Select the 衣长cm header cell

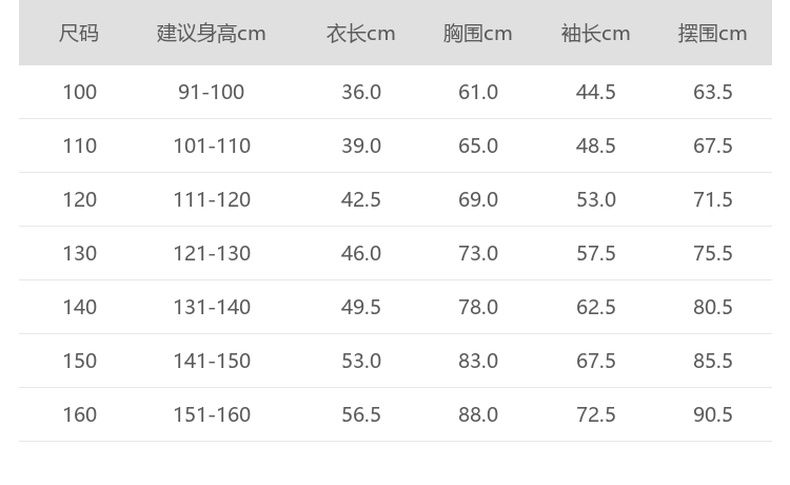(x=361, y=33)
